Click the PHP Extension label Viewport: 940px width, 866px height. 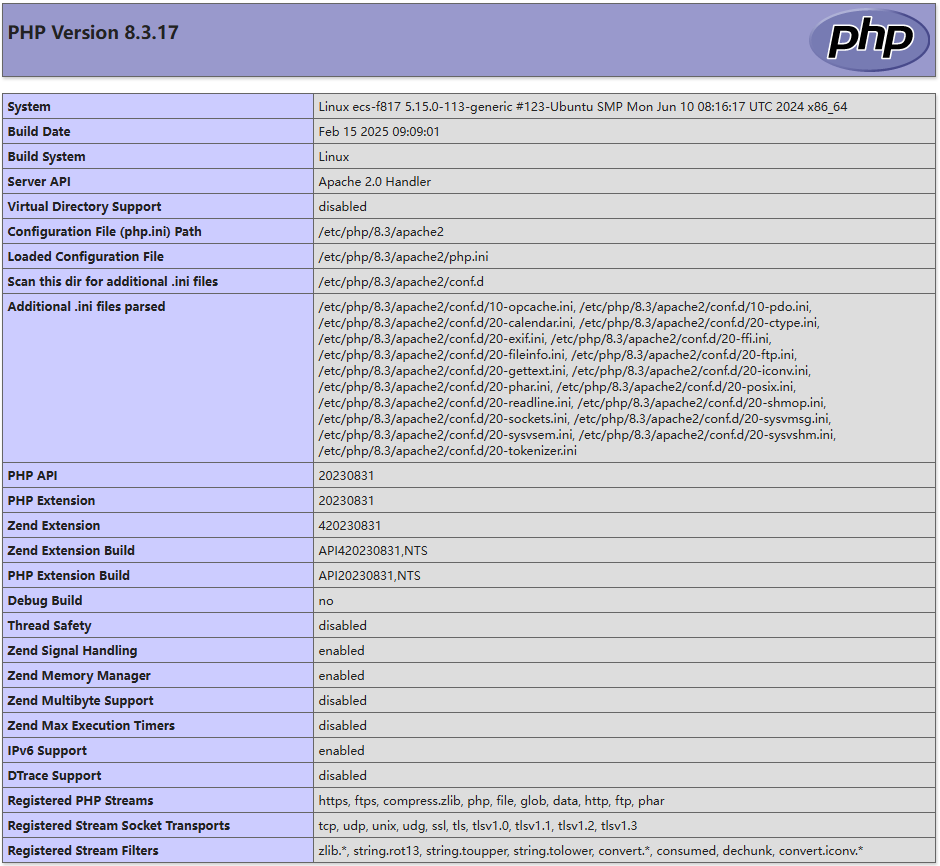52,501
